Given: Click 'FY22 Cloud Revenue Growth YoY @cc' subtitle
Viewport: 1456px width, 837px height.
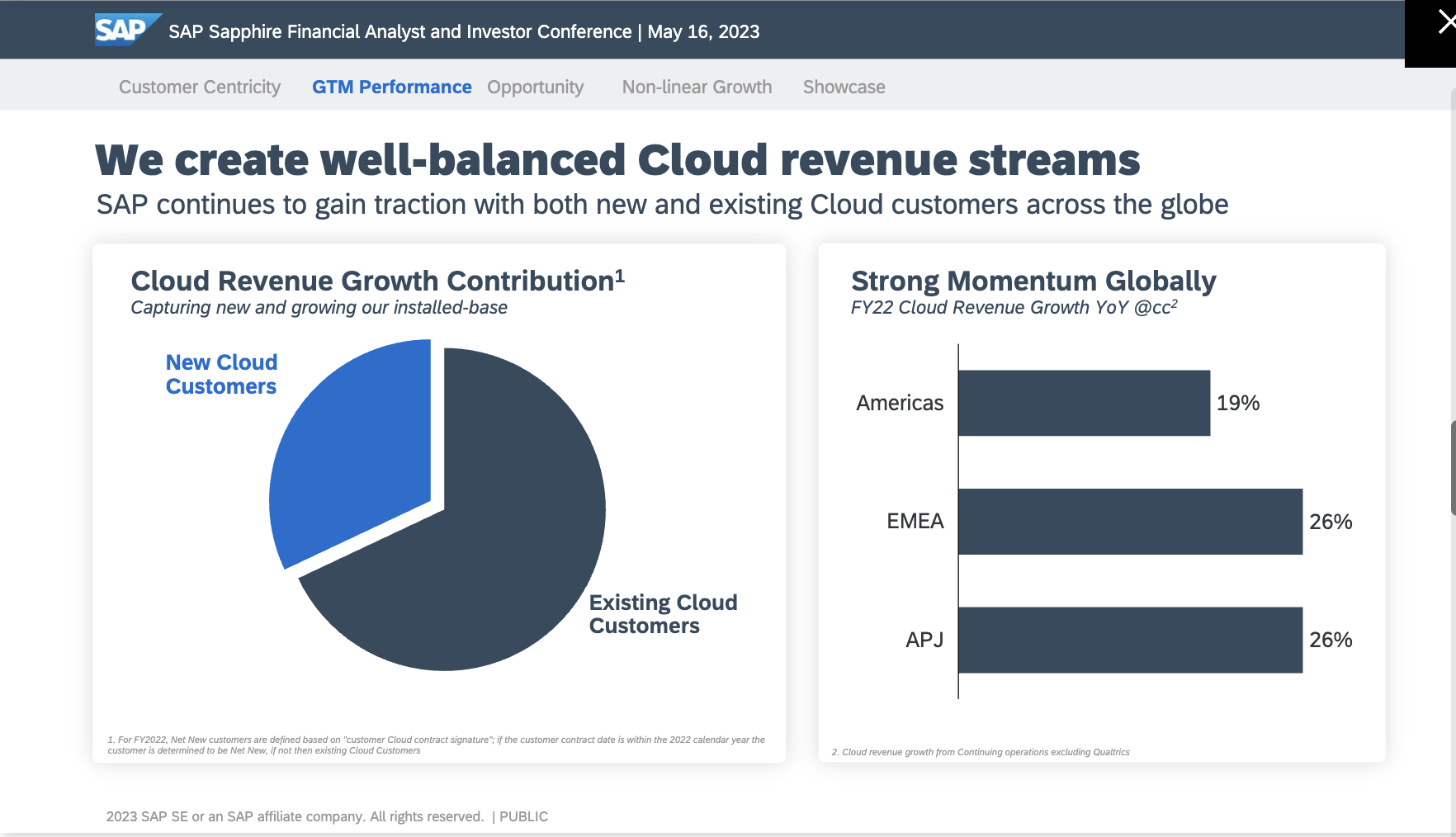Looking at the screenshot, I should (1014, 308).
